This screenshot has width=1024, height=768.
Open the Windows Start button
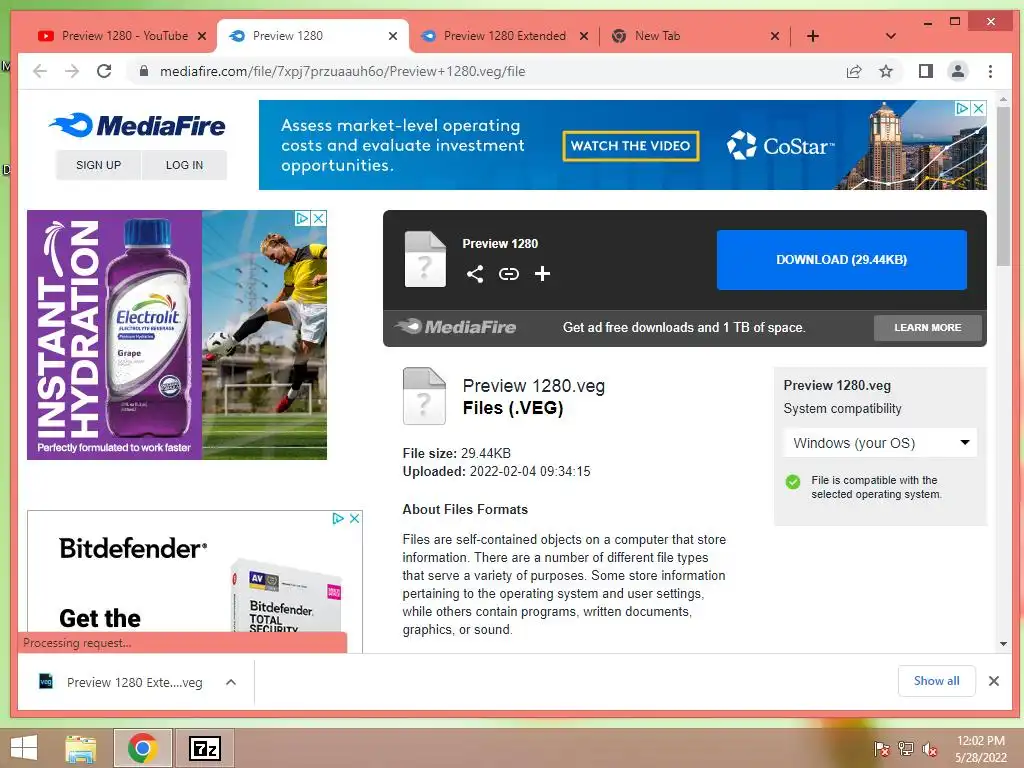(x=24, y=748)
